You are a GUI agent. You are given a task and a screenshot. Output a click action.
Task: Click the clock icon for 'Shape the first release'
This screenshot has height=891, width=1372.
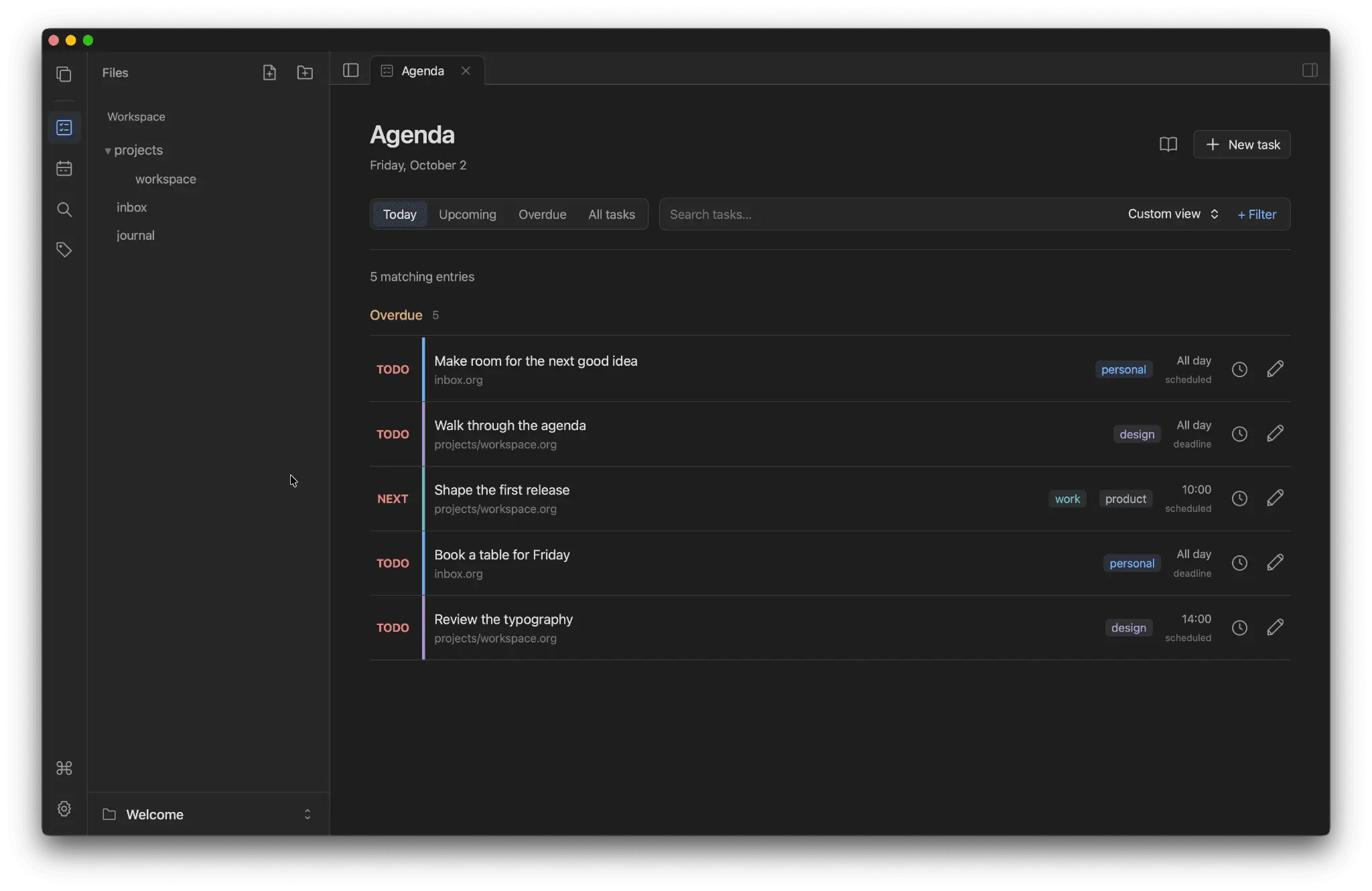[x=1239, y=498]
